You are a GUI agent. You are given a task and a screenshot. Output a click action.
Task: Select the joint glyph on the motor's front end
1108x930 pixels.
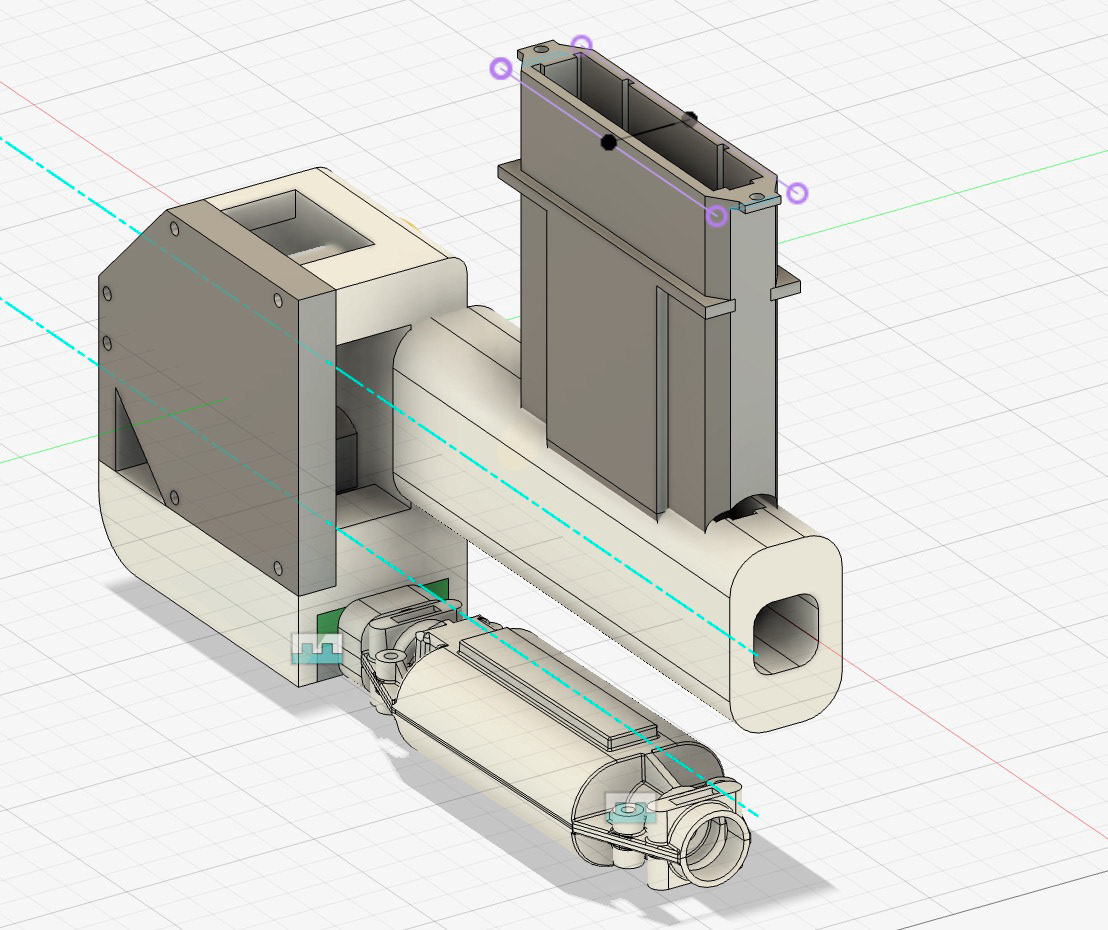(631, 808)
